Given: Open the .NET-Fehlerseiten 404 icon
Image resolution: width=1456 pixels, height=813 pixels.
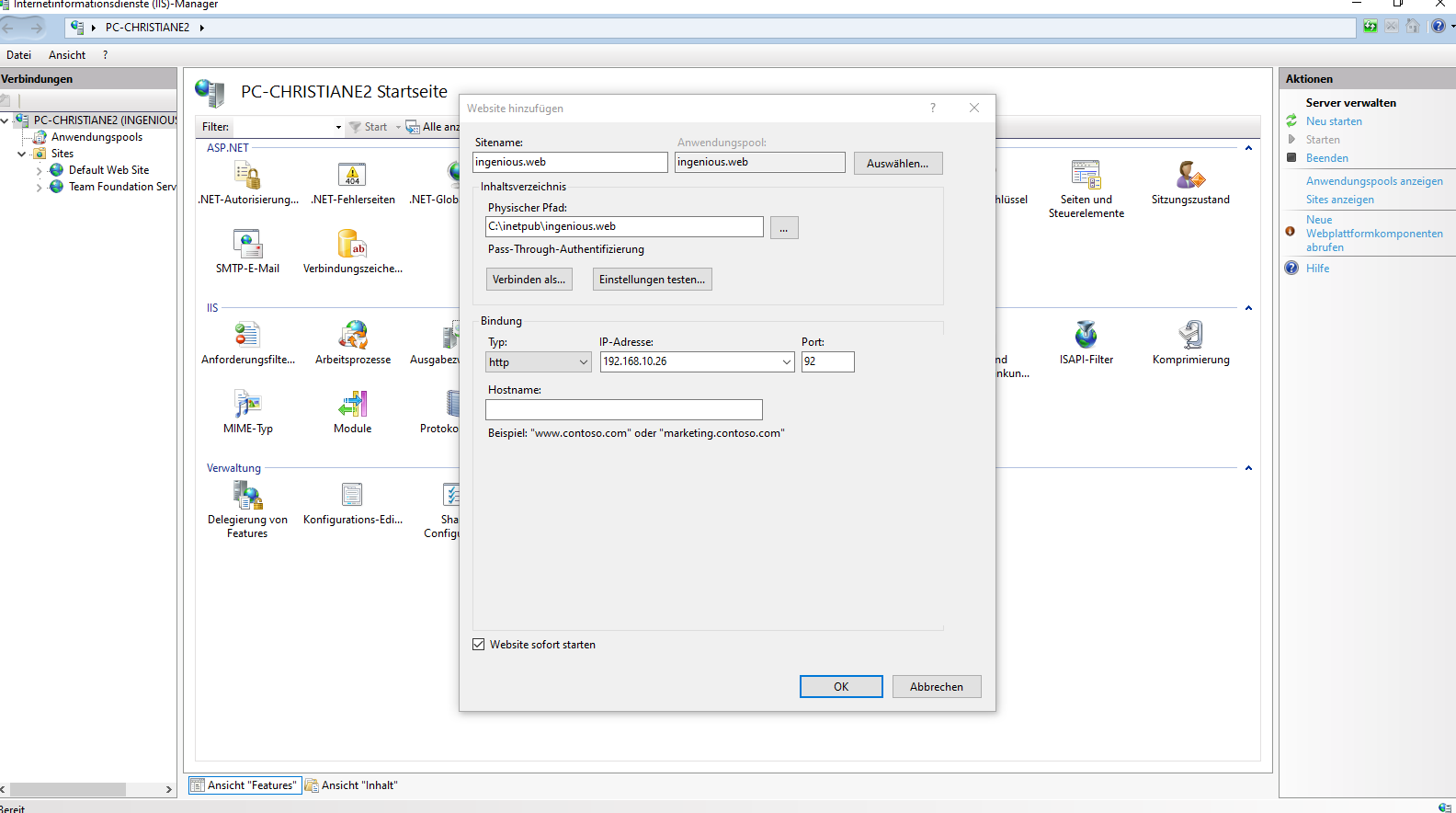Looking at the screenshot, I should click(x=352, y=175).
